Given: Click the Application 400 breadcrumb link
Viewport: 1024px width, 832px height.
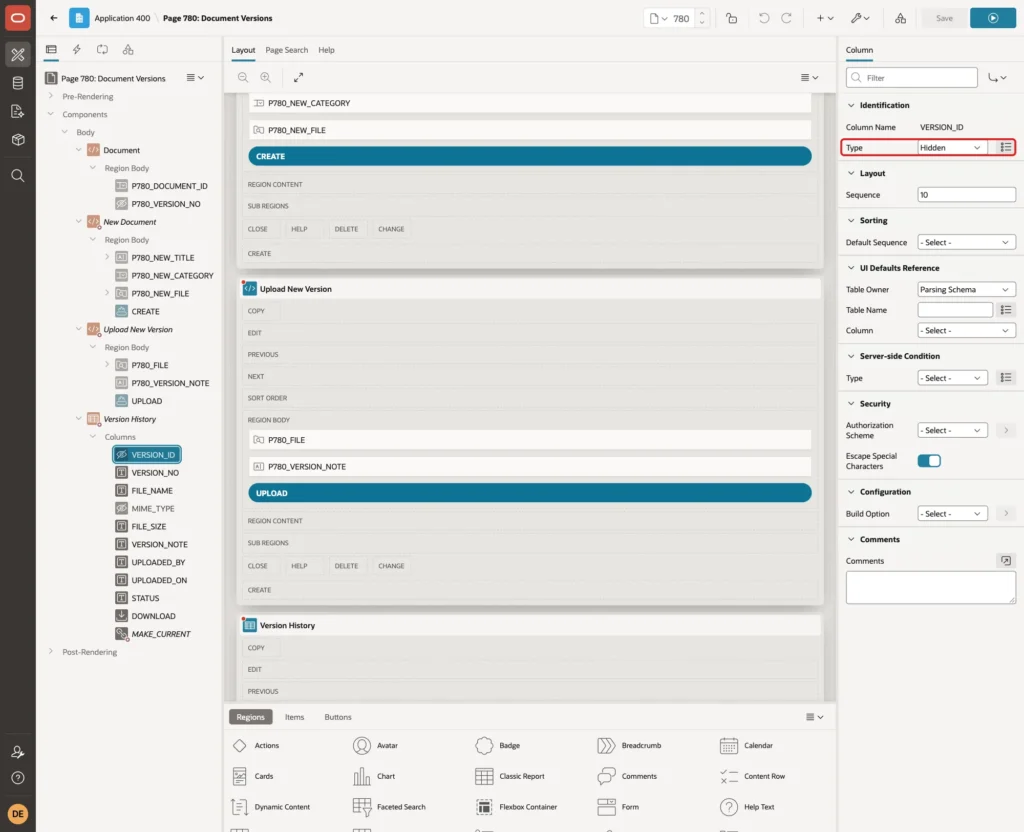Looking at the screenshot, I should (x=122, y=18).
